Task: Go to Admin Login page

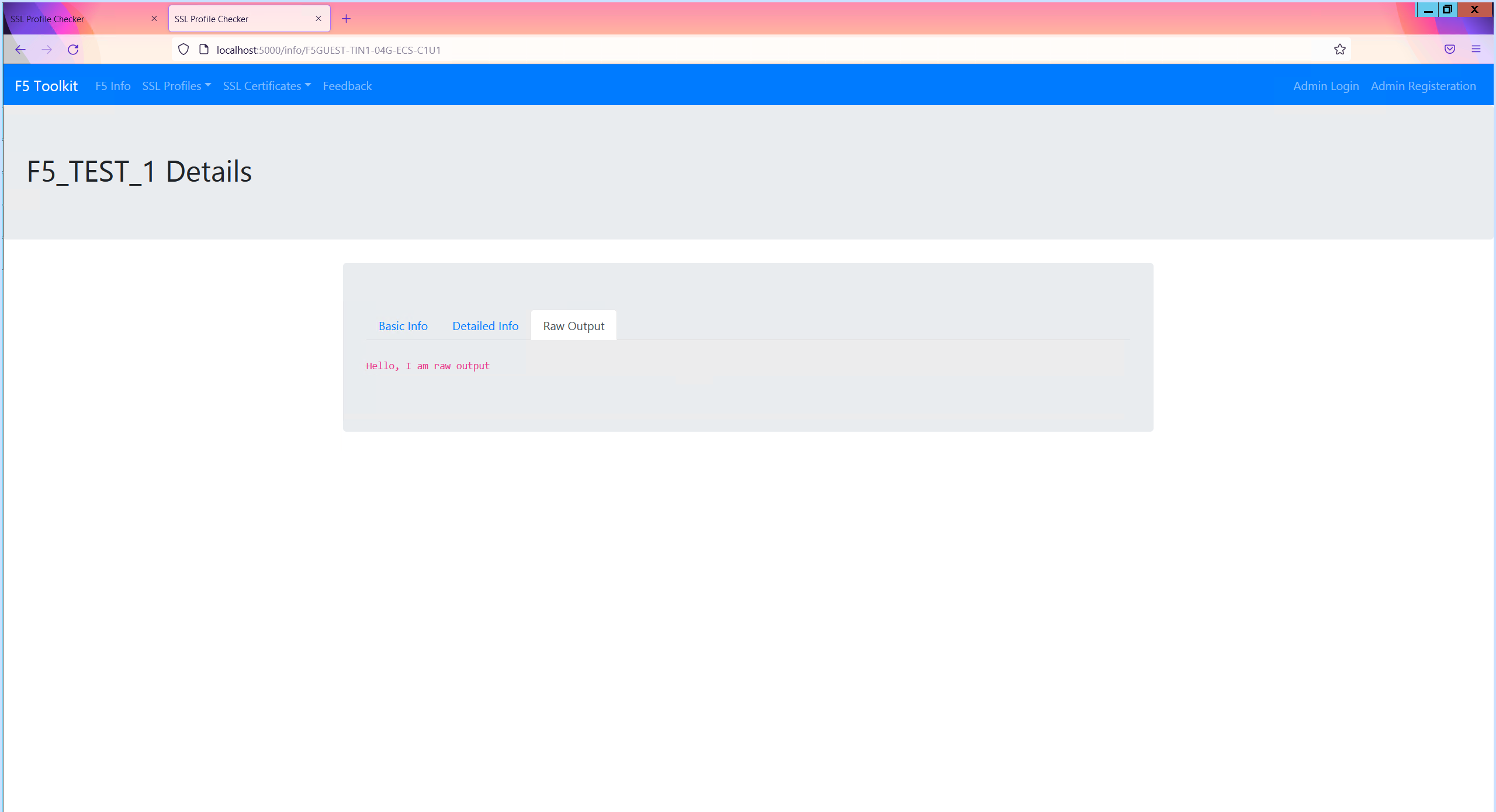Action: [1325, 86]
